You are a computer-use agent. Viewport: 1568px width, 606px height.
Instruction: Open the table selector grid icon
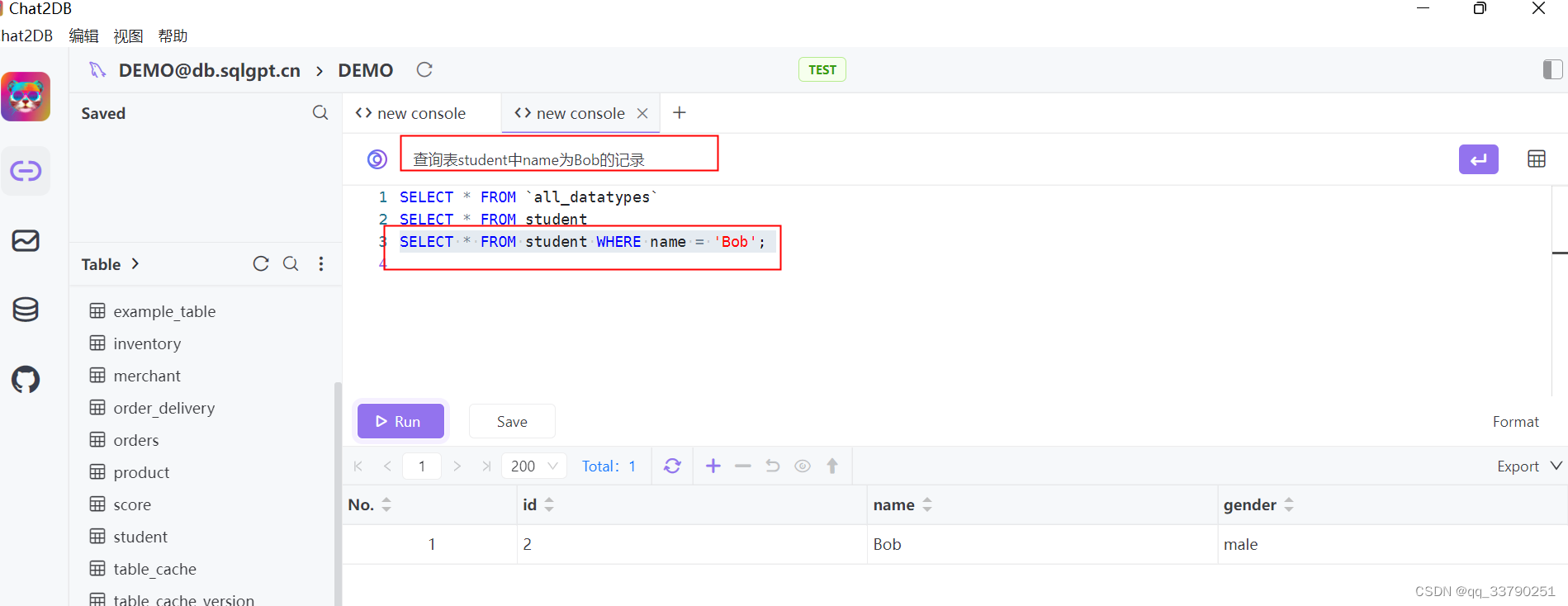[x=1537, y=159]
